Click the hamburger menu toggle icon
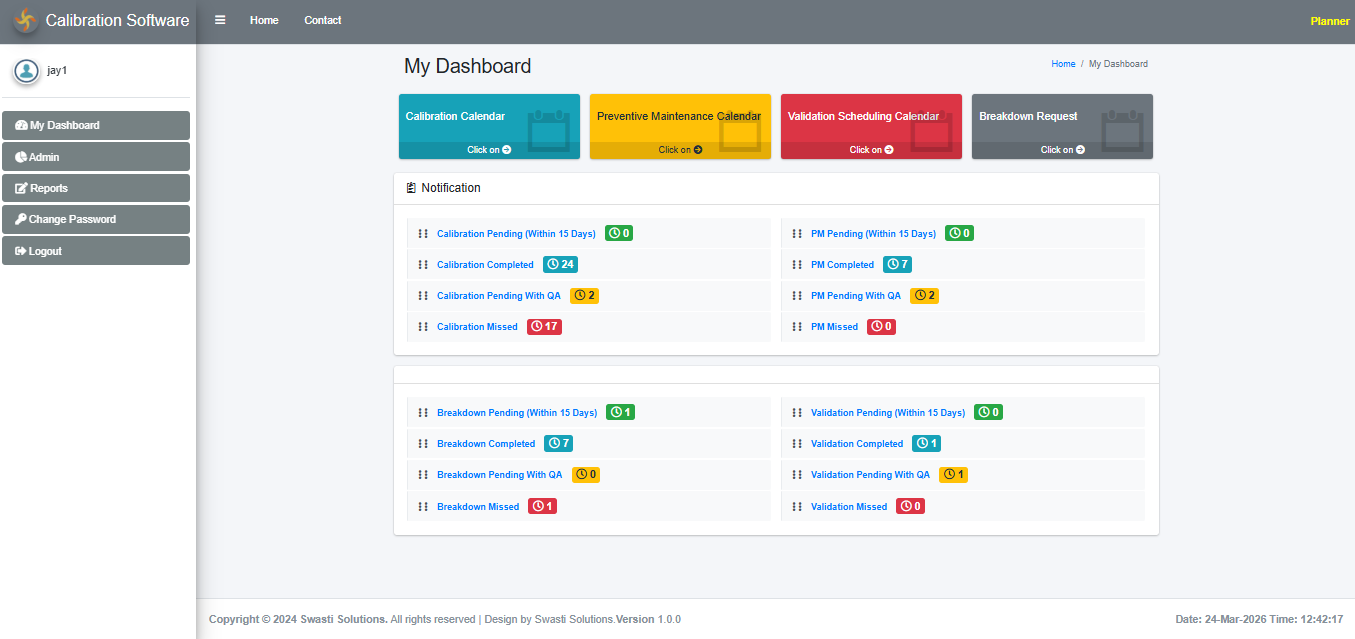Viewport: 1355px width, 639px height. tap(220, 20)
